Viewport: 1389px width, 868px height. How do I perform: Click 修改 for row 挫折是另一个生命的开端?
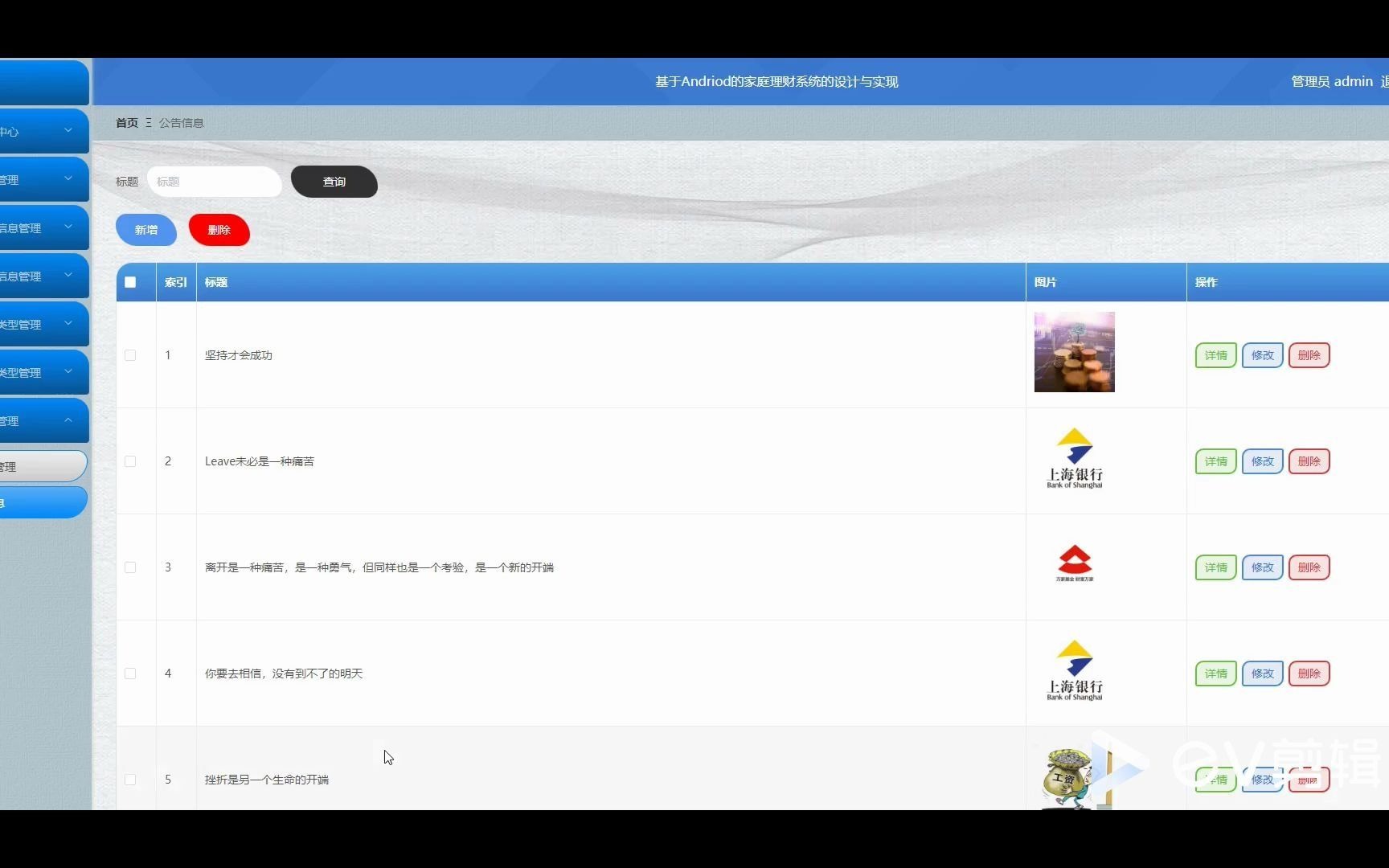1263,780
